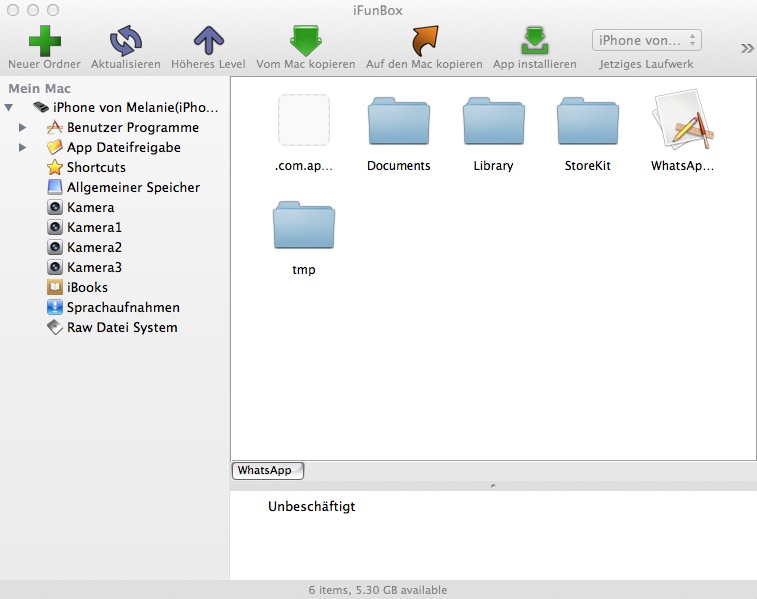Show more toolbar items via double chevron
This screenshot has width=757, height=599.
747,48
